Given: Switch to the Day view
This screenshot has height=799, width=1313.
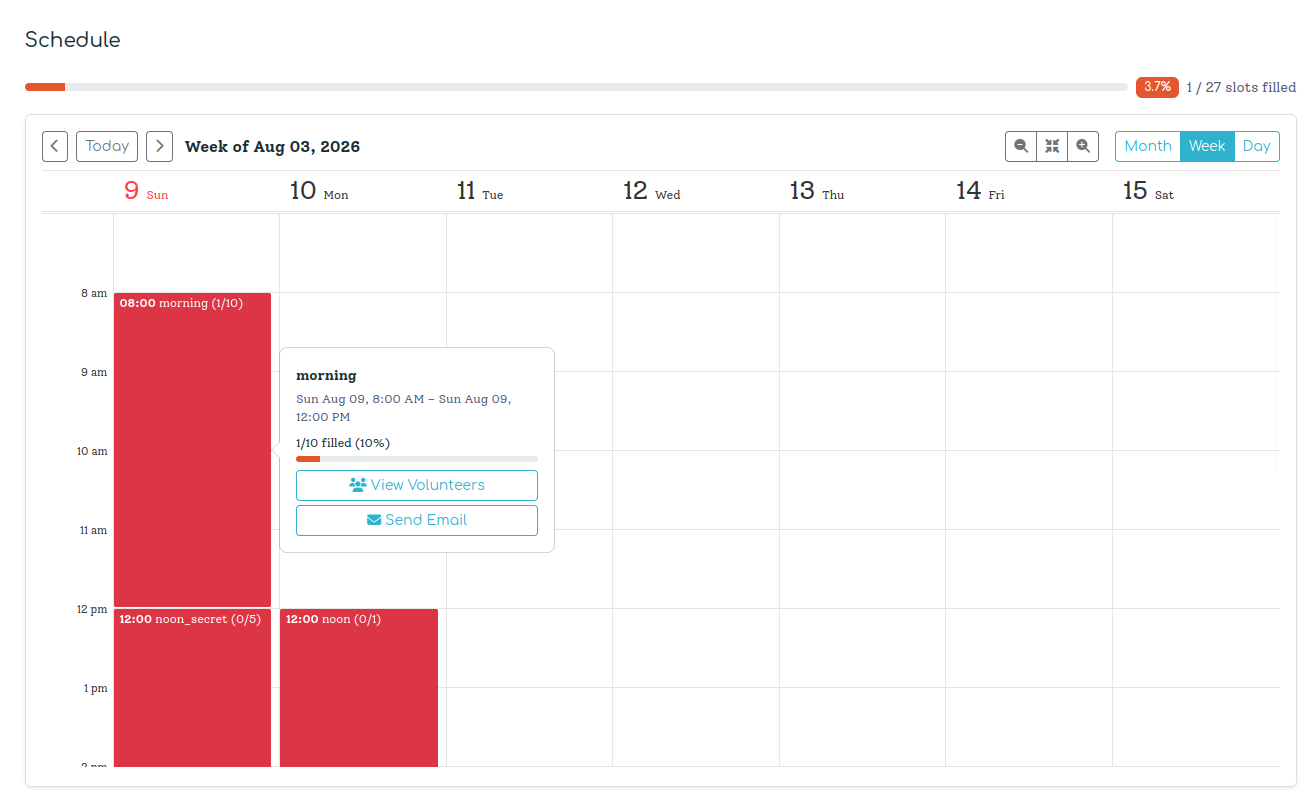Looking at the screenshot, I should [1257, 146].
